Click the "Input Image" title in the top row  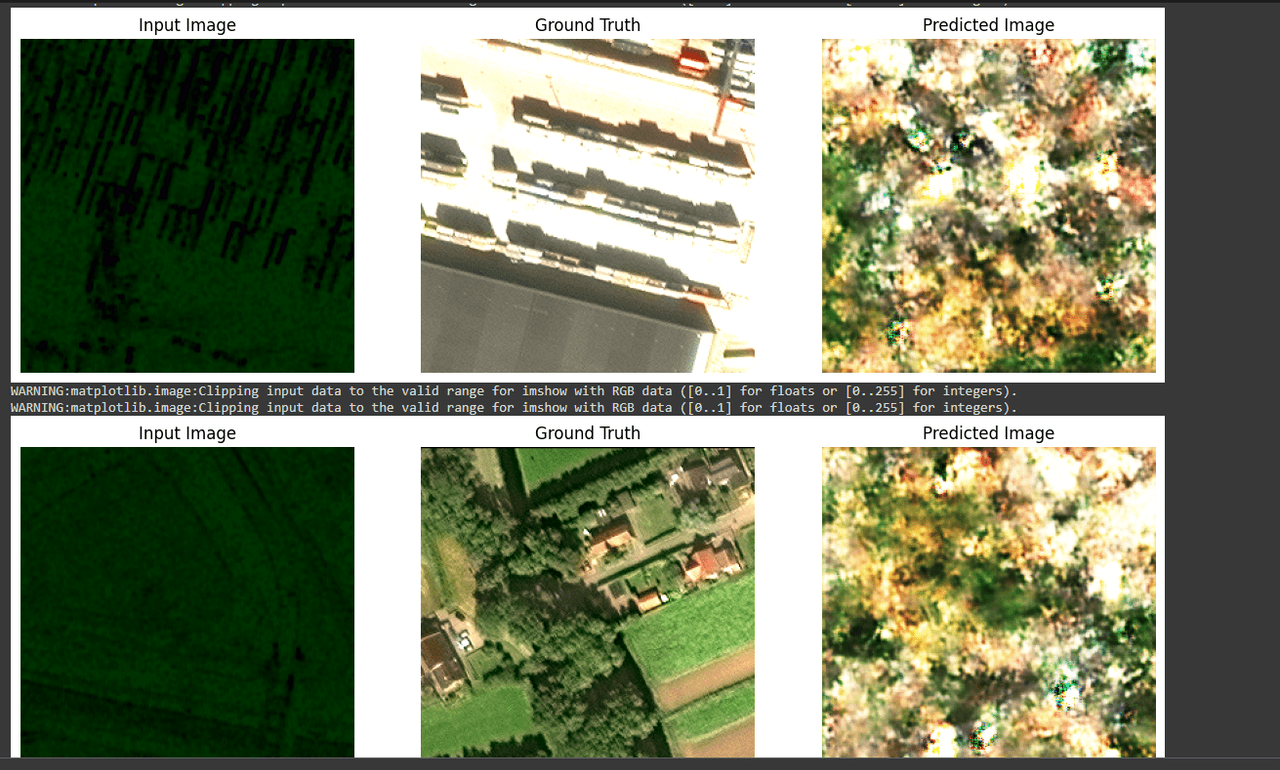(187, 25)
